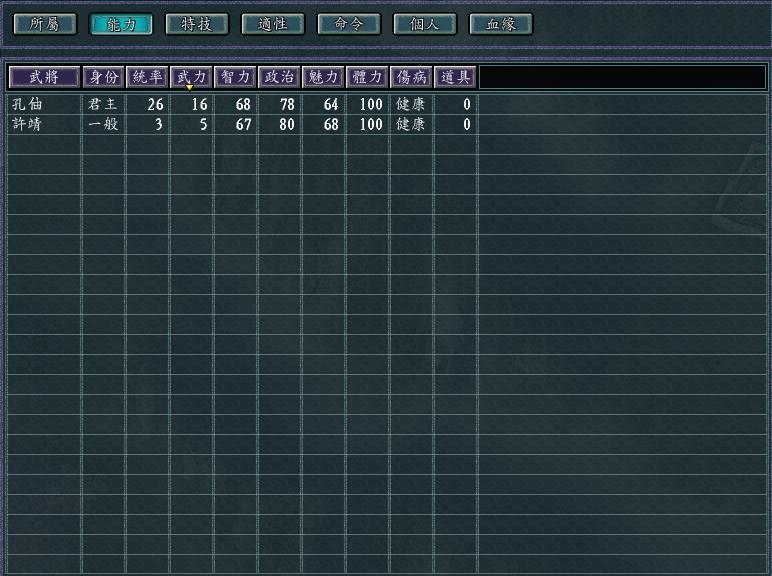Click 孔伷's 智力 value 68

point(243,104)
